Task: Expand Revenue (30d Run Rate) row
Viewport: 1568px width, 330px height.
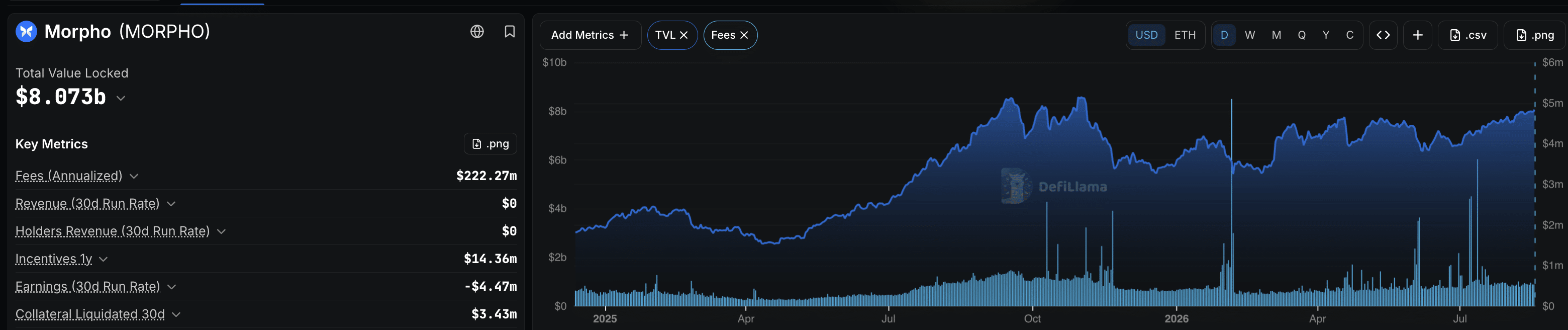Action: (x=171, y=203)
